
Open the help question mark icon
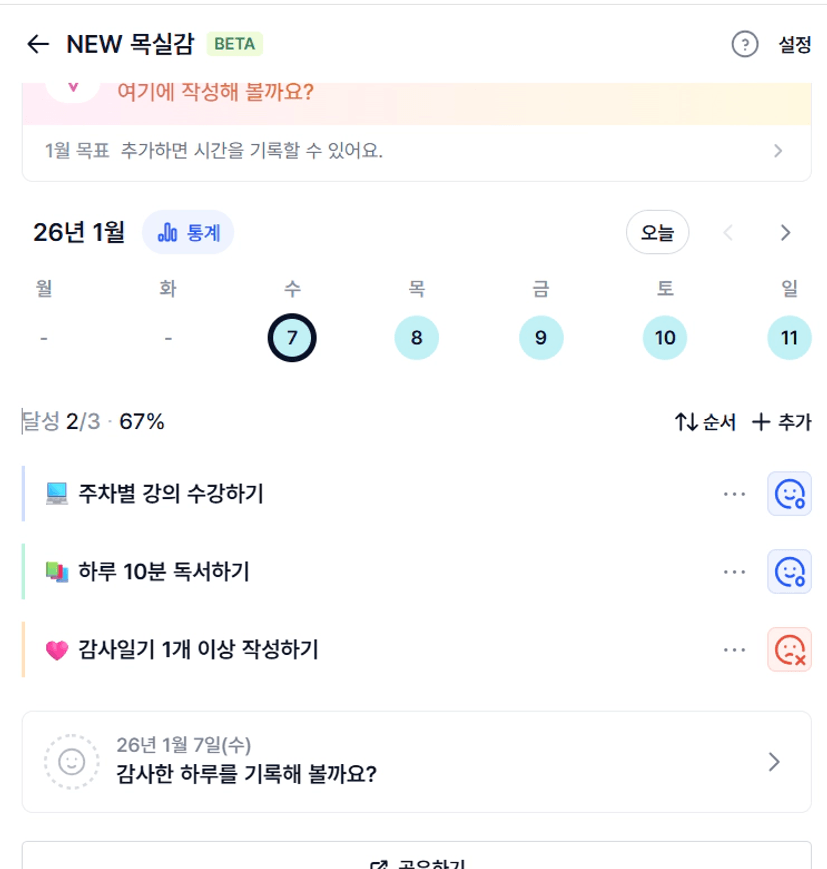click(x=745, y=44)
